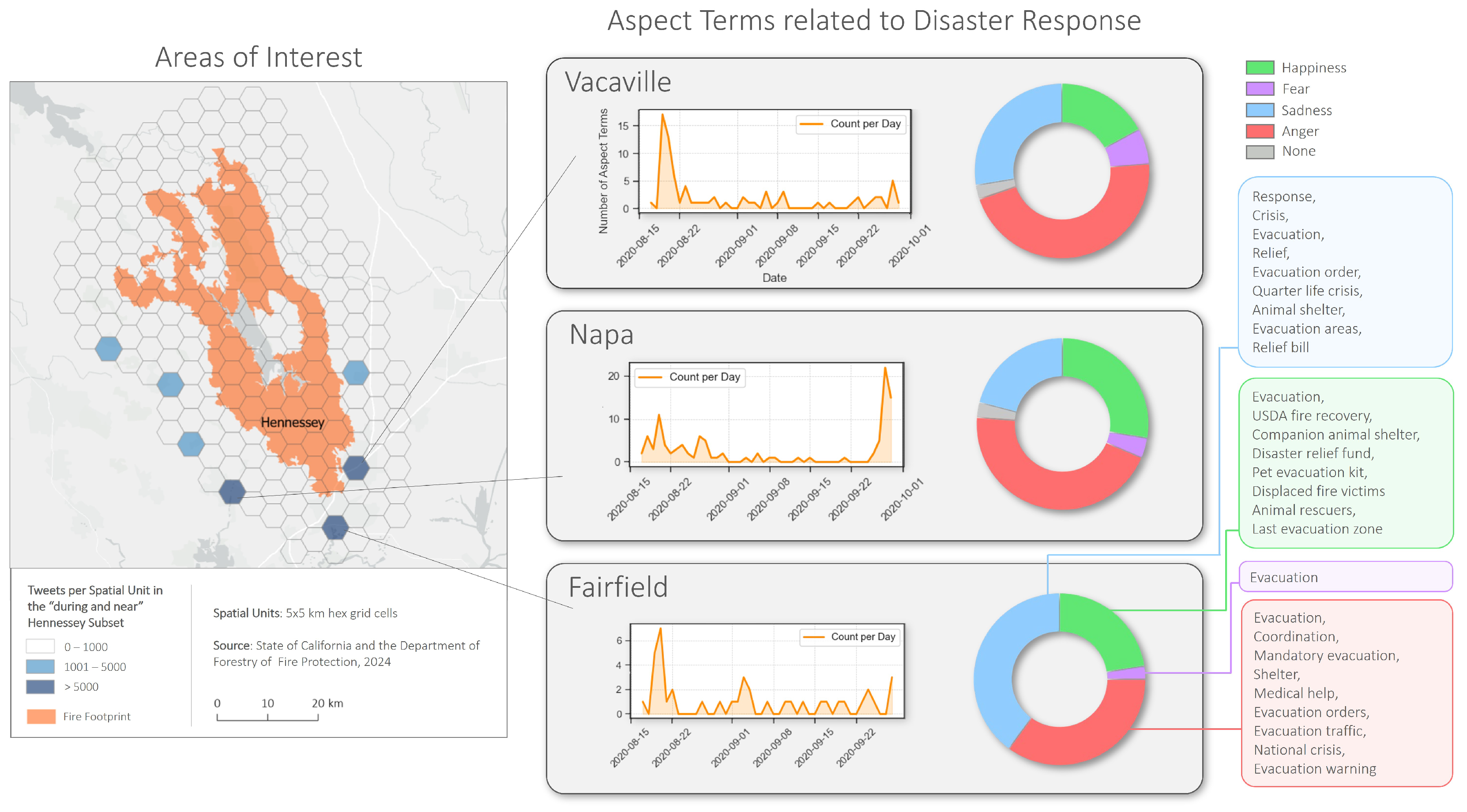
Task: Click the Vacaville panel title
Action: [618, 82]
